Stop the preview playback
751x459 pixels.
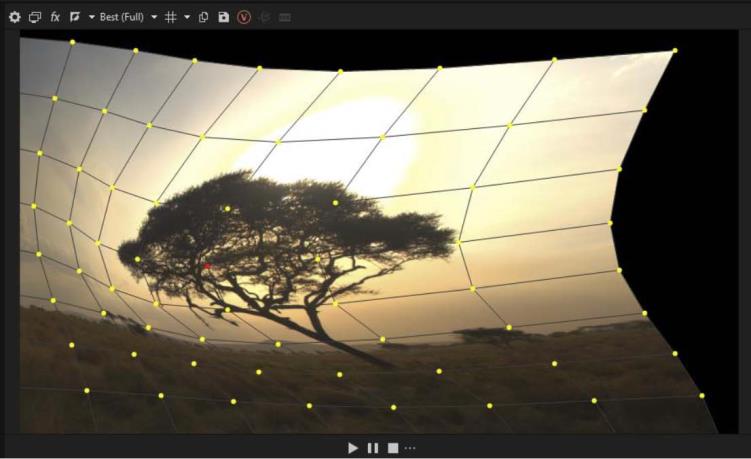pyautogui.click(x=393, y=447)
